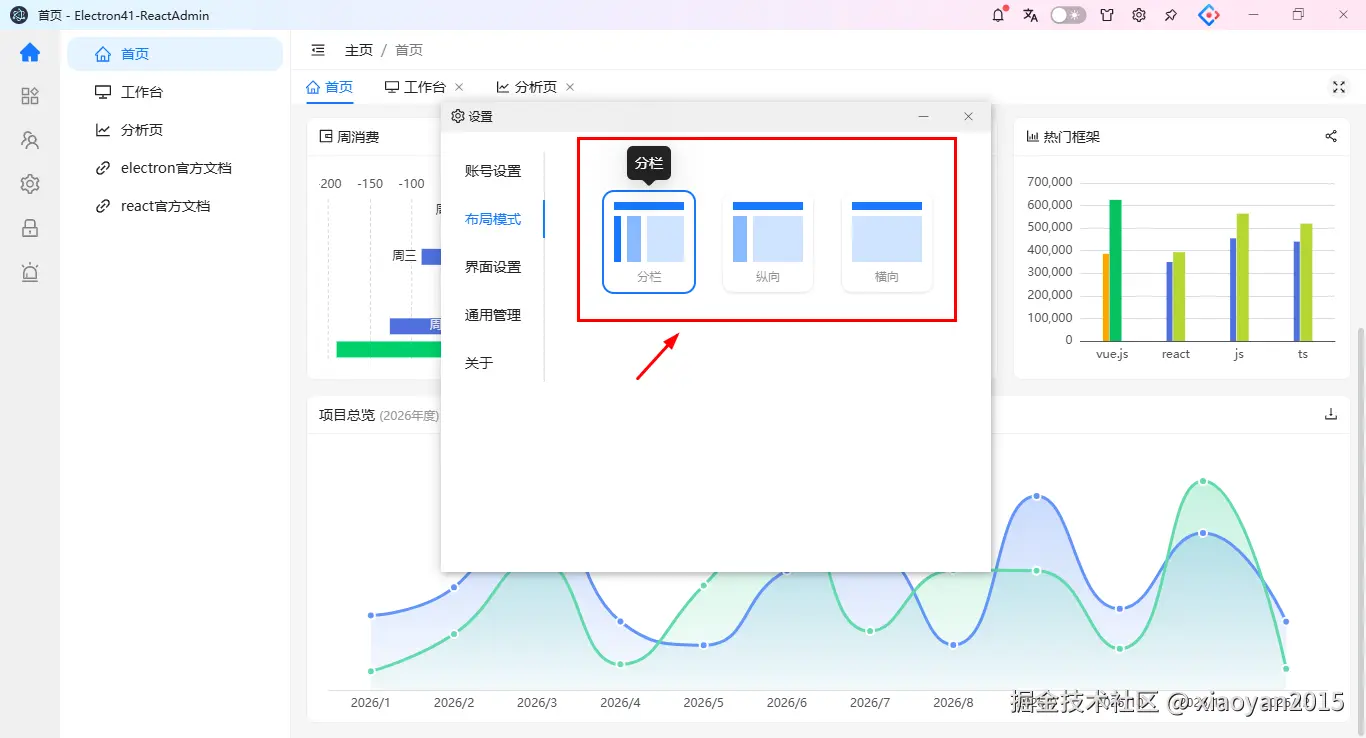Close the 设置 dialog
This screenshot has width=1366, height=738.
pyautogui.click(x=968, y=116)
